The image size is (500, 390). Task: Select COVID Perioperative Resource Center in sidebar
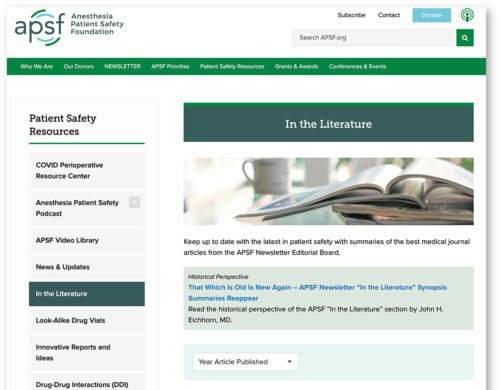coord(87,171)
